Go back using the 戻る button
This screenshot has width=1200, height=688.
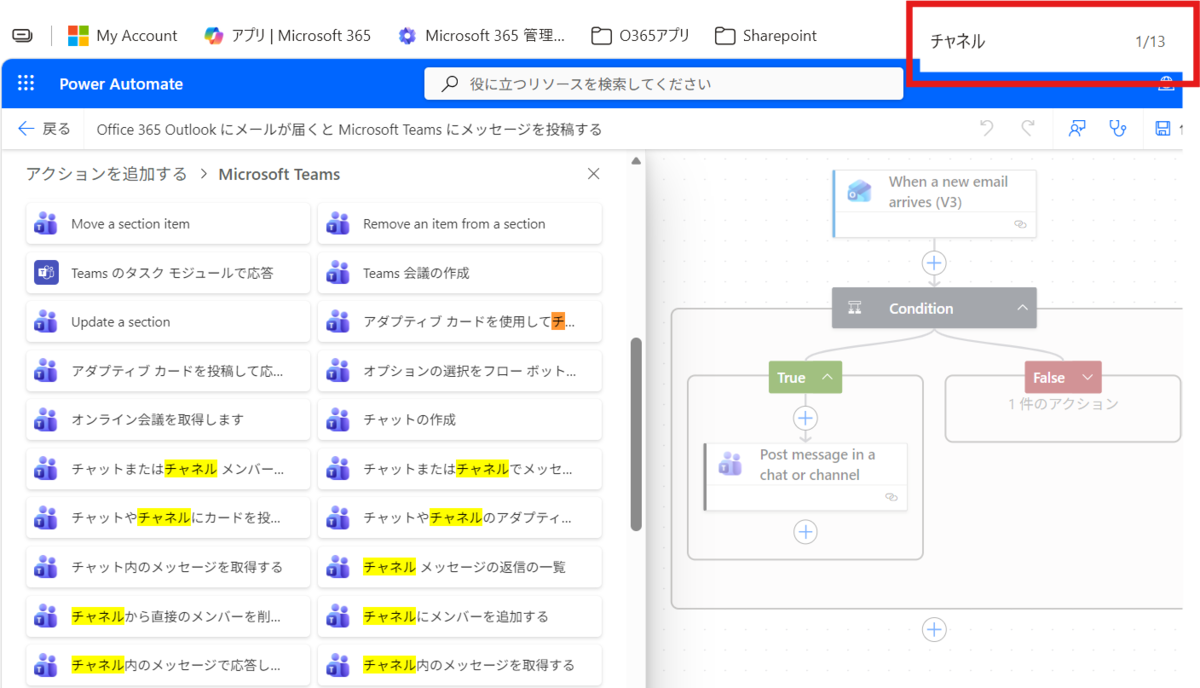click(x=44, y=129)
